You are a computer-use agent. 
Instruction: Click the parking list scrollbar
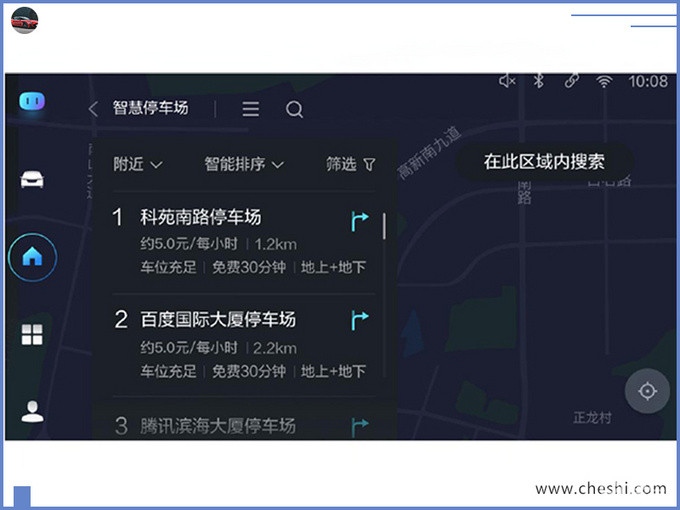(x=384, y=225)
